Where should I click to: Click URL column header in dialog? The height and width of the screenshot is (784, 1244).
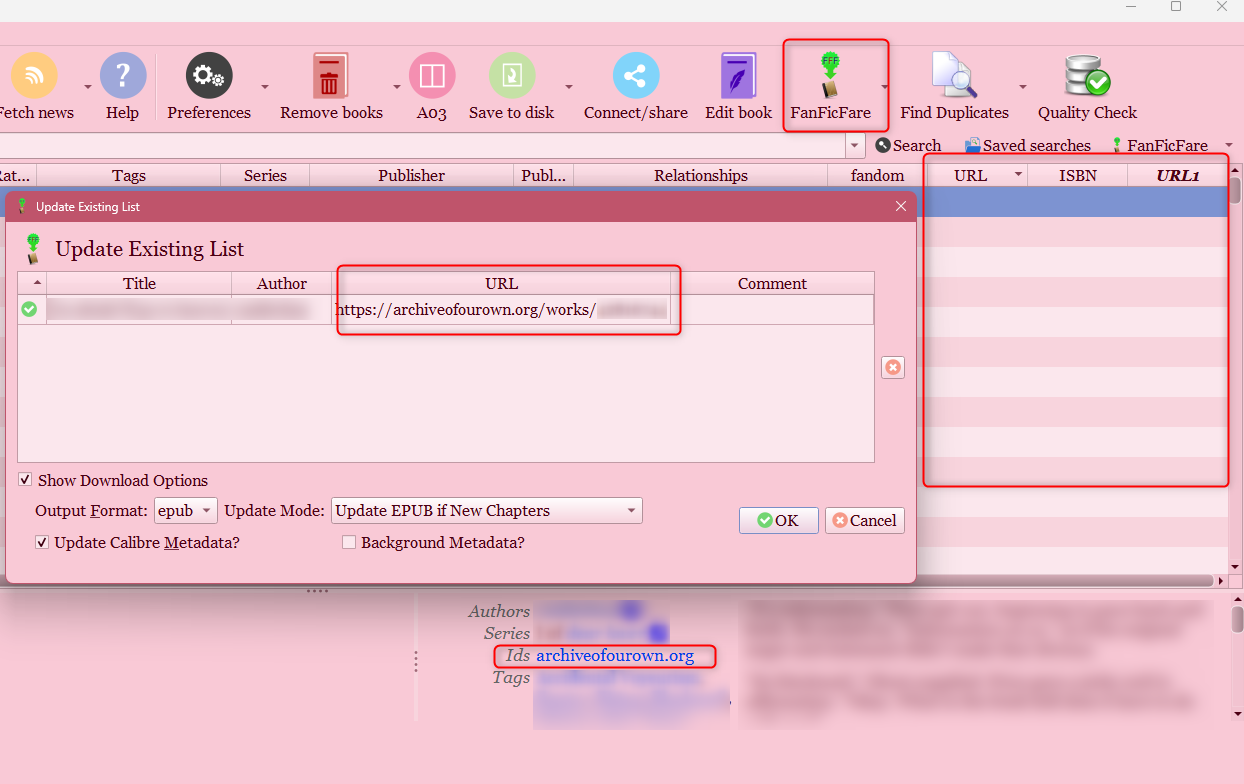(502, 283)
